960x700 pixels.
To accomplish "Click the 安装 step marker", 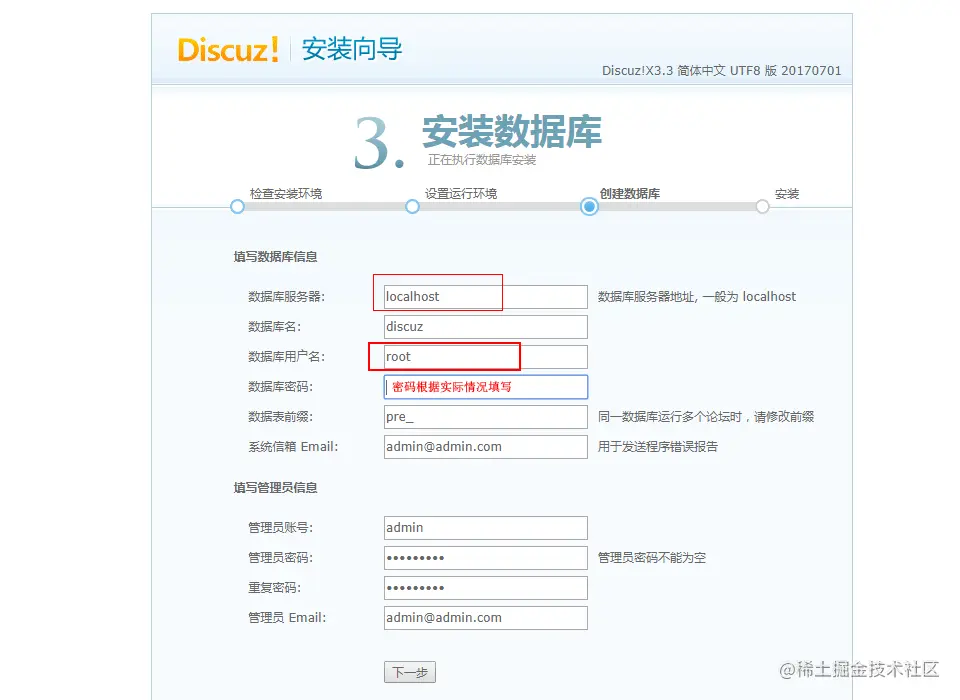I will tap(762, 206).
